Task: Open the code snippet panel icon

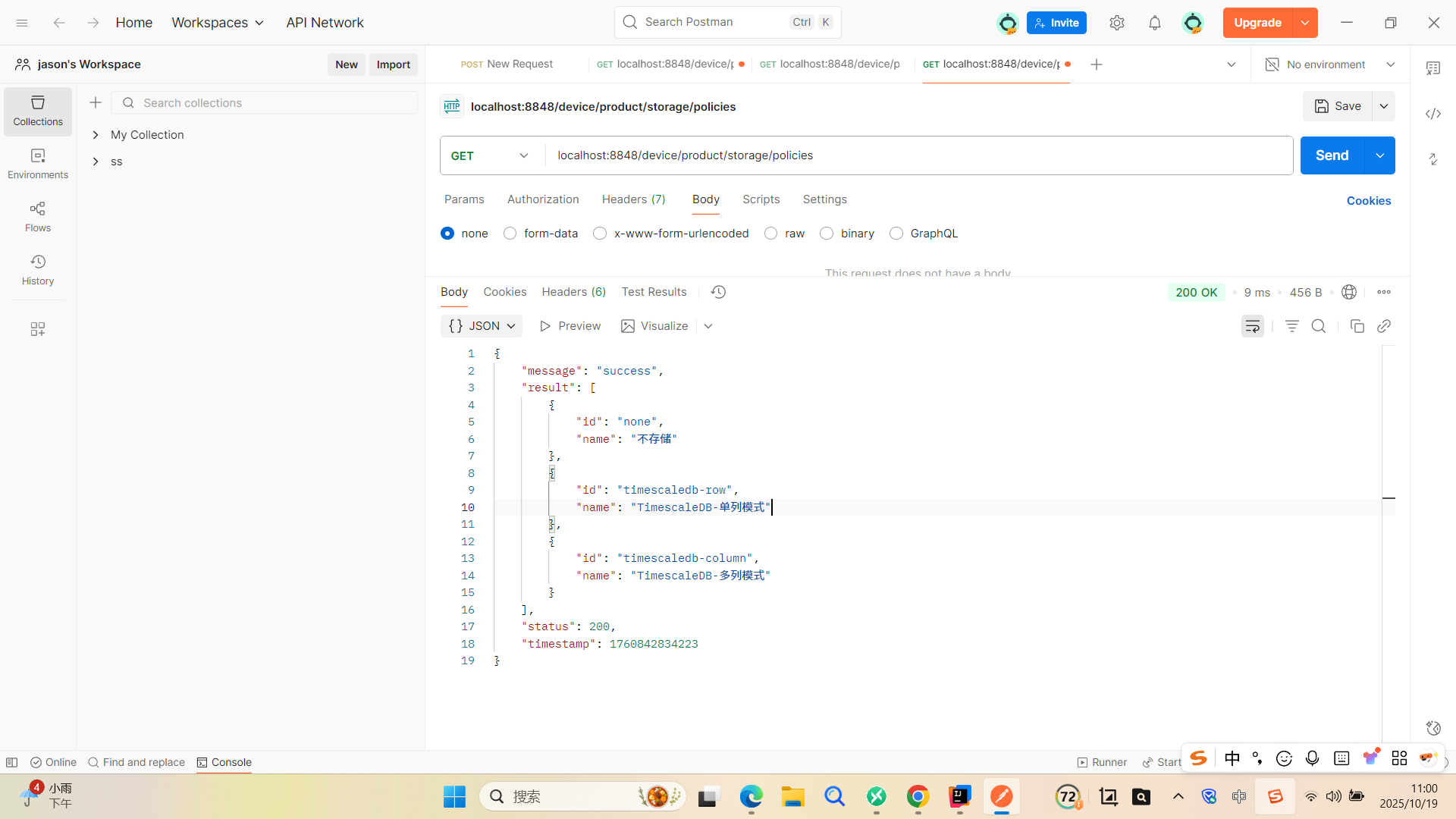Action: (1432, 114)
